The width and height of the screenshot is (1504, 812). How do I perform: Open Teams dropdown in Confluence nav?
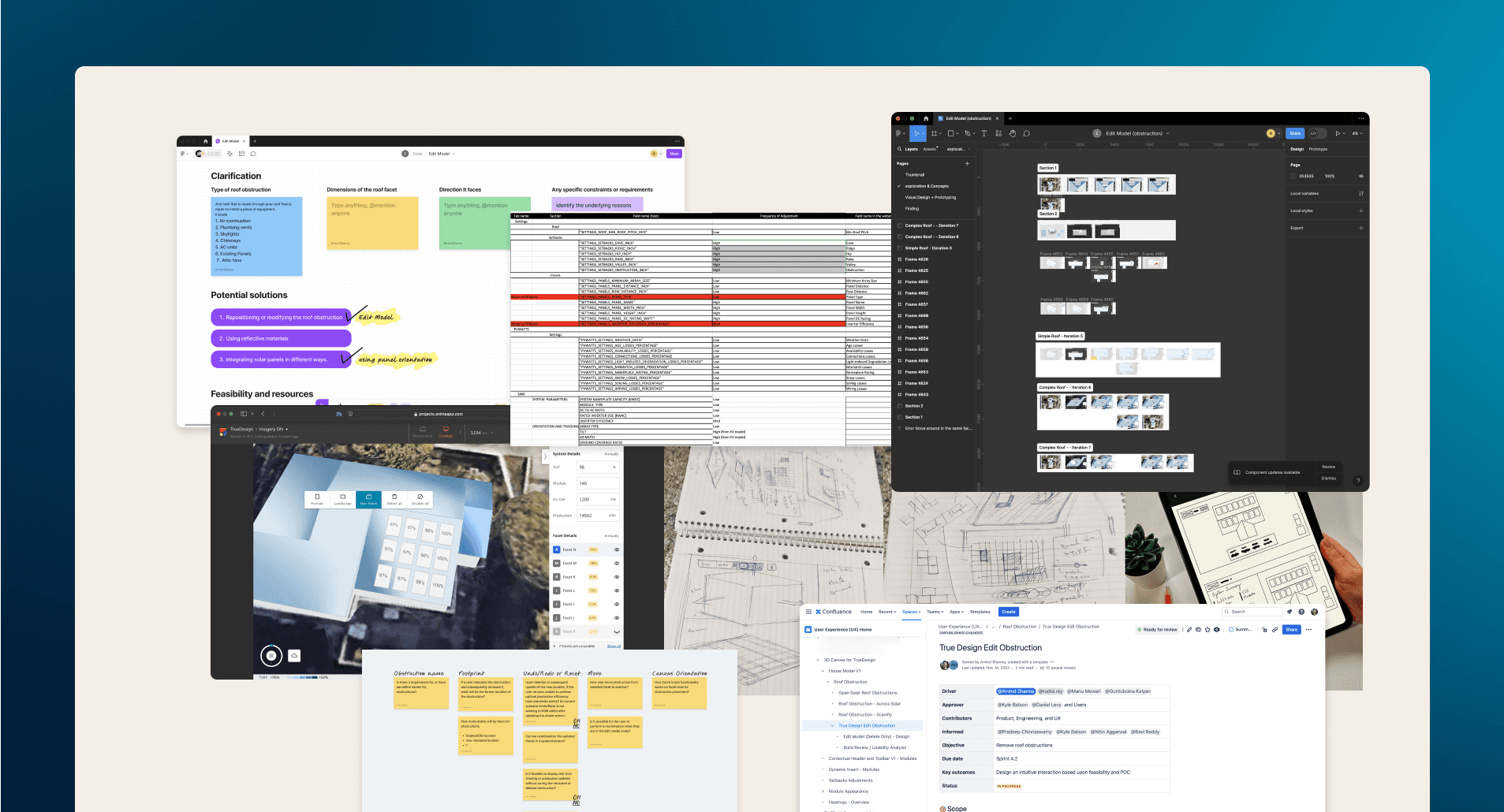[x=935, y=612]
